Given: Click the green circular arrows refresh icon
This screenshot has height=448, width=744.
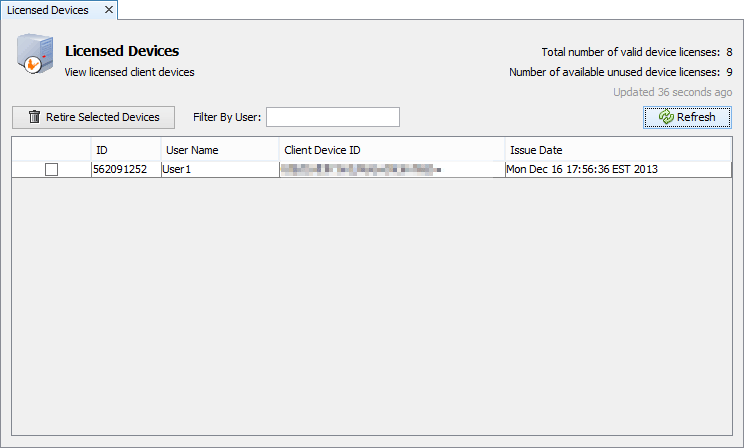Looking at the screenshot, I should tap(665, 117).
